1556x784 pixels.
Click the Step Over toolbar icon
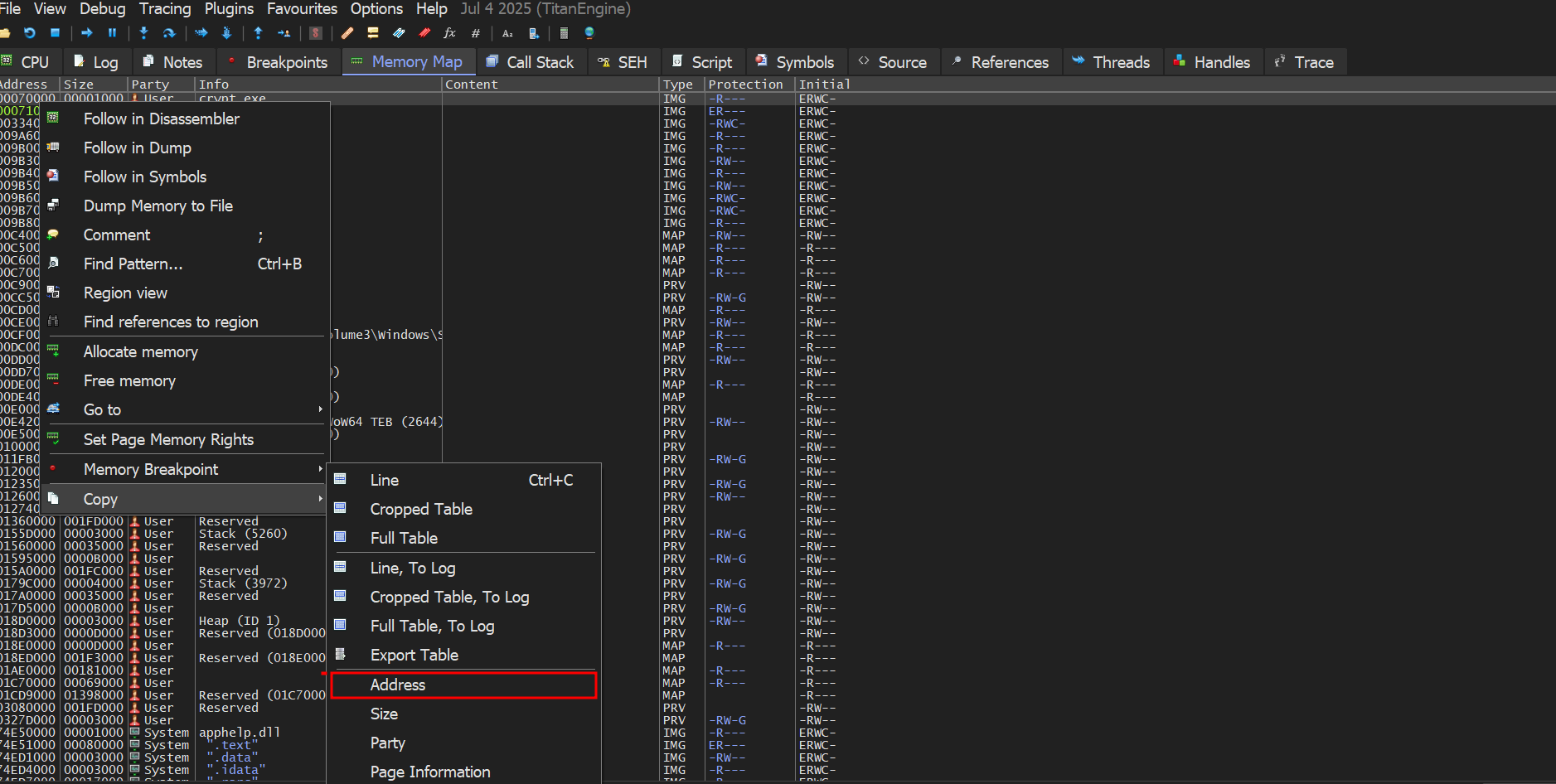[169, 33]
